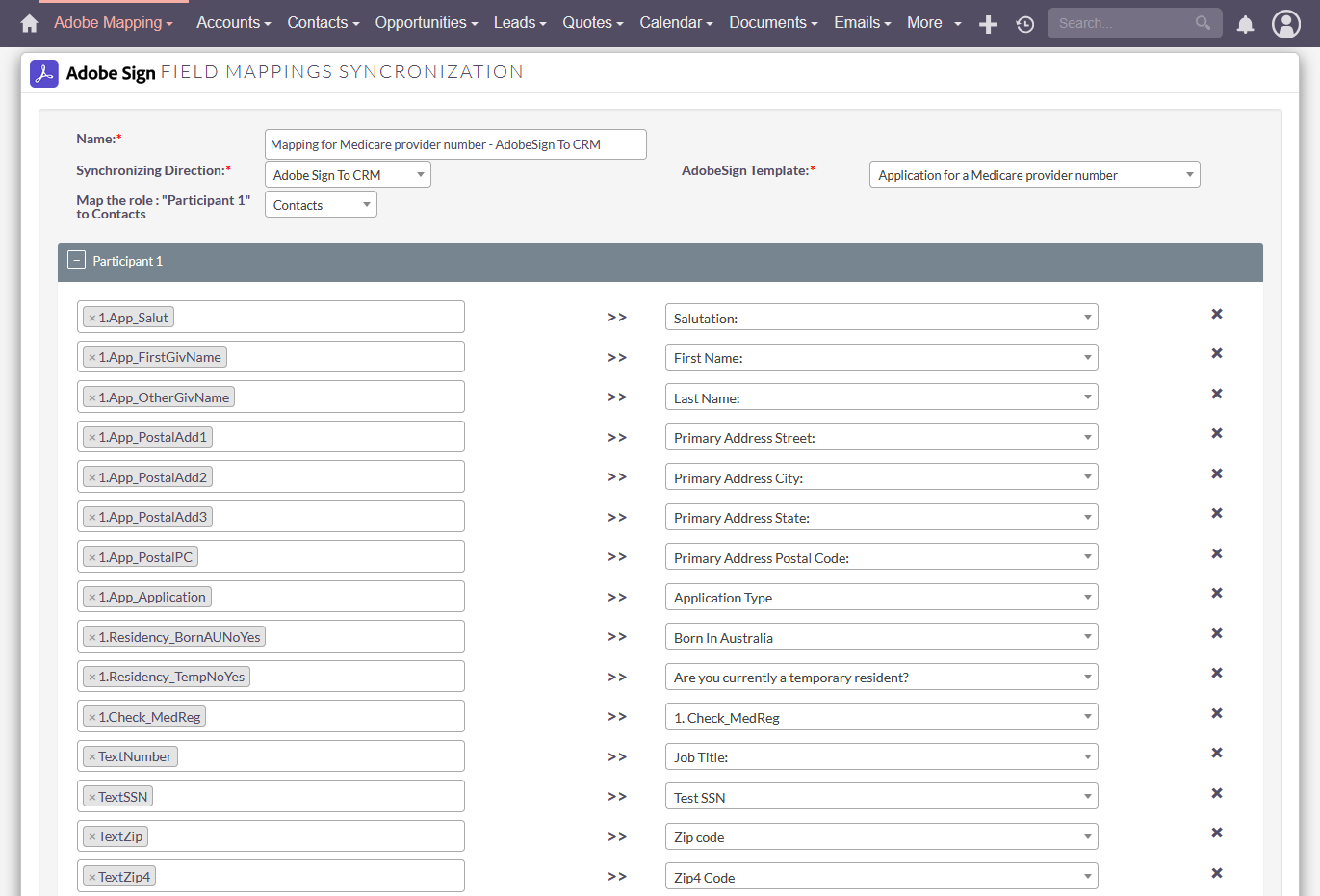Go to the home icon in navbar
This screenshot has width=1320, height=896.
pyautogui.click(x=29, y=23)
